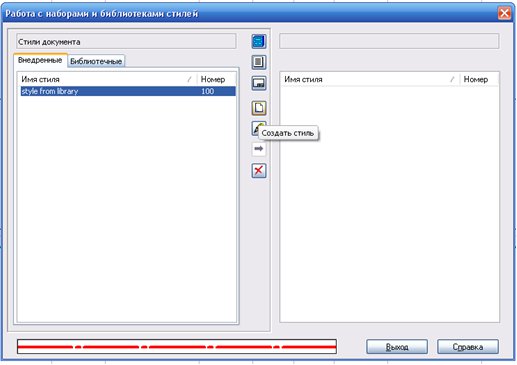The height and width of the screenshot is (365, 517).
Task: Click the red X delete style button
Action: [259, 171]
